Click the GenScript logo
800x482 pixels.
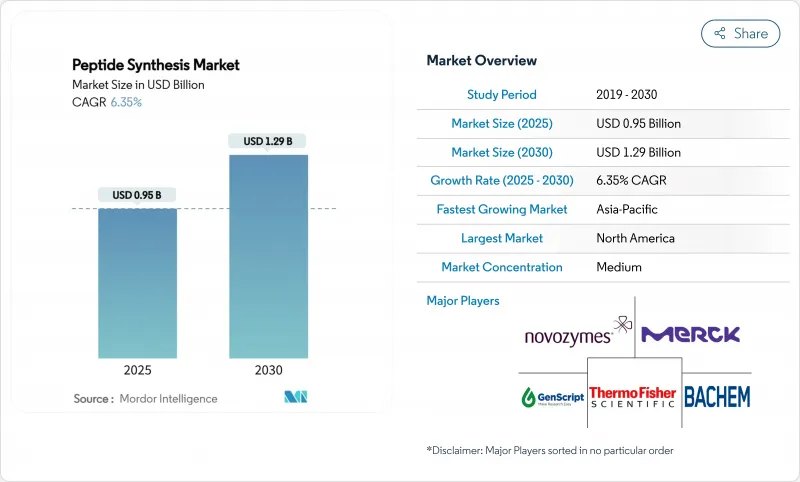[550, 397]
